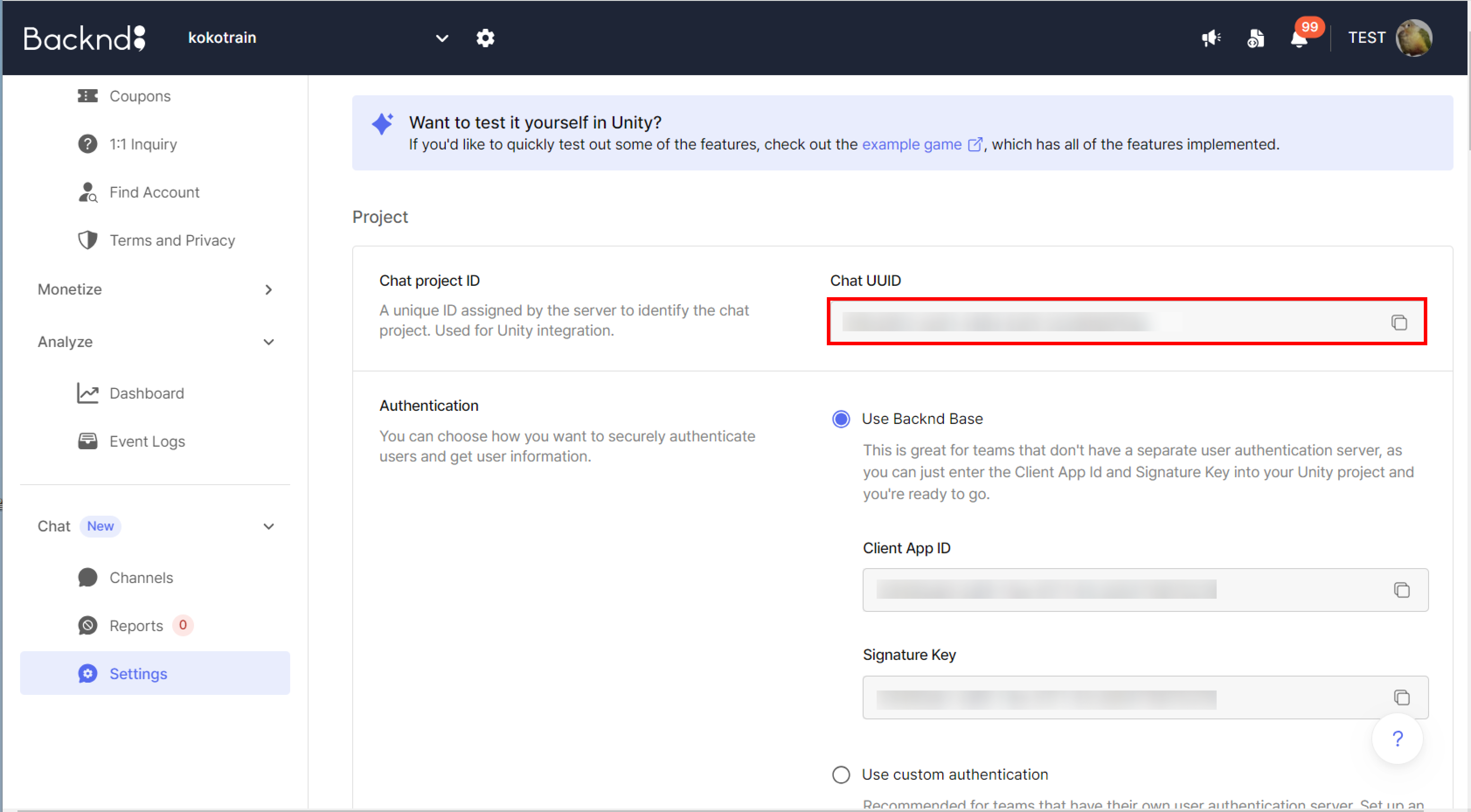Copy the Chat UUID value
Screen dimensions: 1471x812
pos(1399,323)
